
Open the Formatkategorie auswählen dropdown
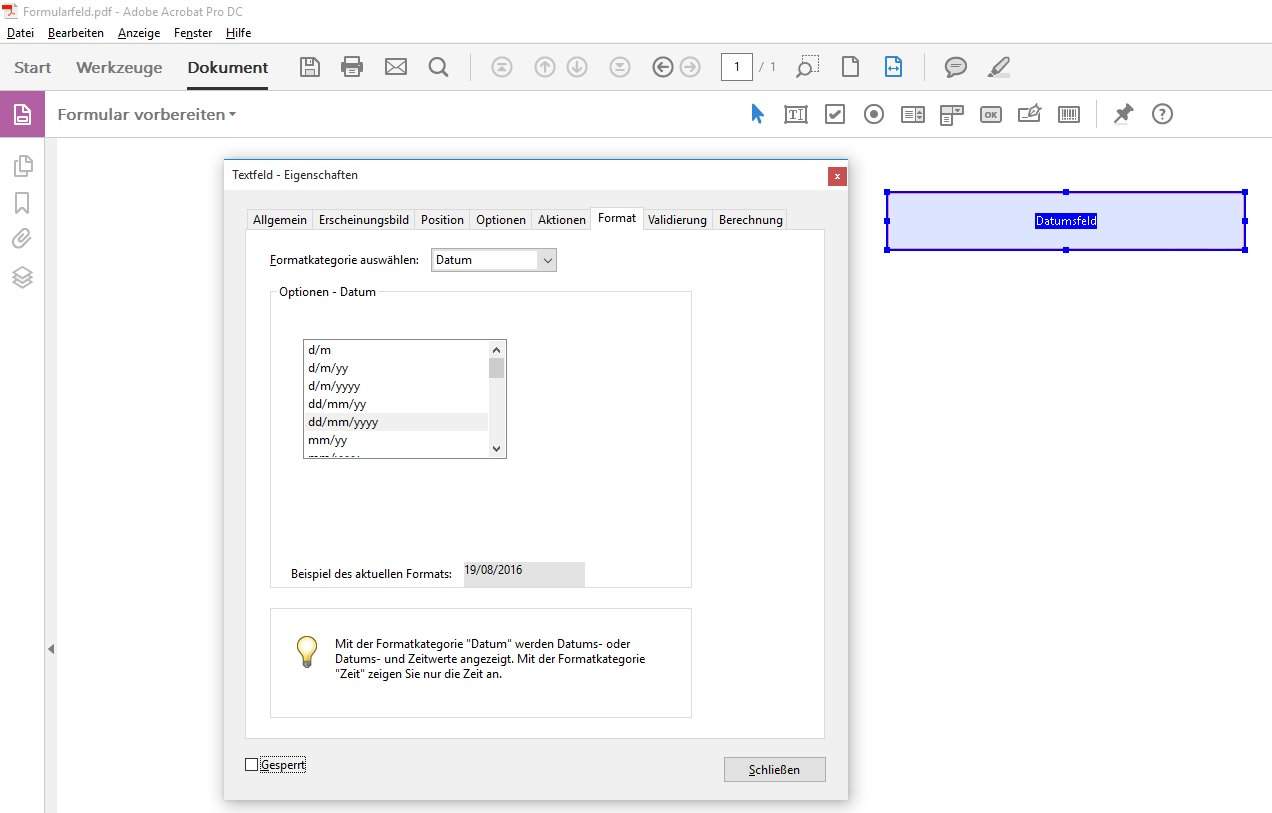pyautogui.click(x=546, y=259)
